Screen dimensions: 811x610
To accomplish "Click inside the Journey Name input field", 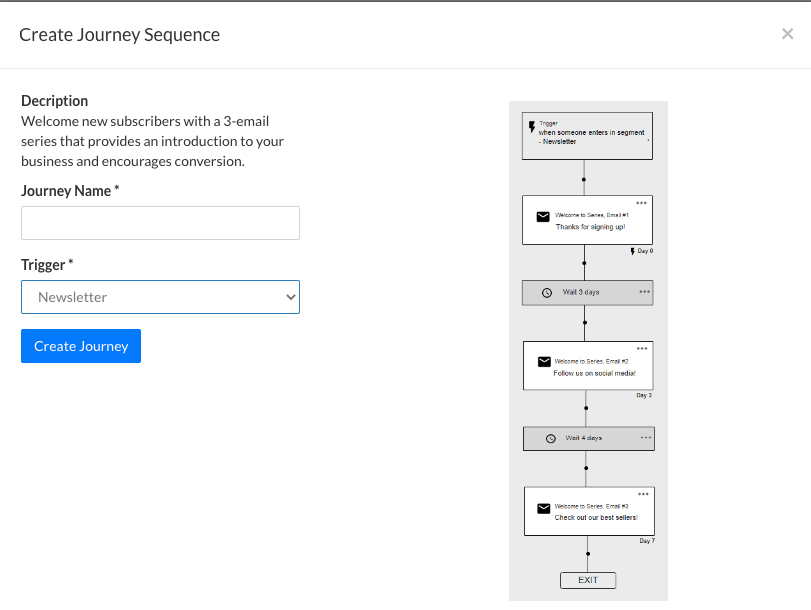I will [x=160, y=222].
